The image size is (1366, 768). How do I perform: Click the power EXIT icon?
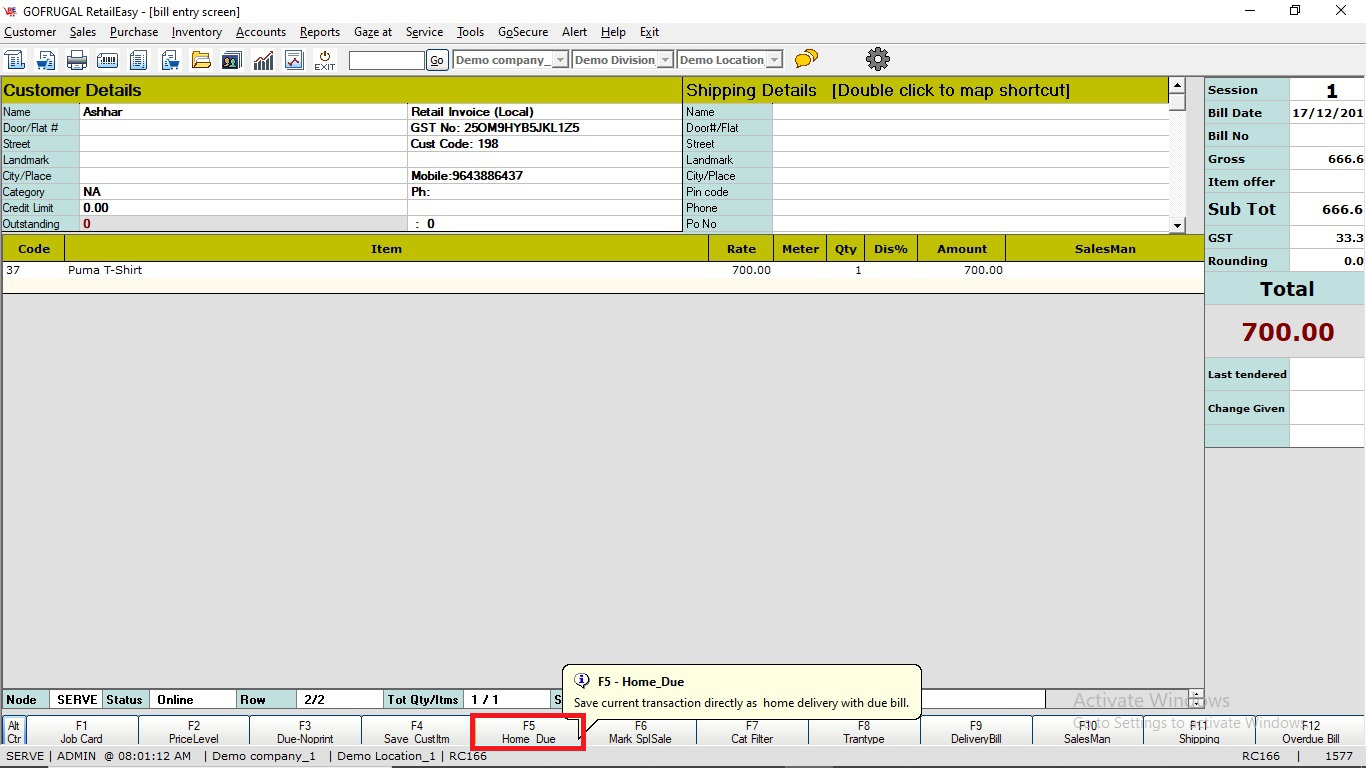coord(324,60)
